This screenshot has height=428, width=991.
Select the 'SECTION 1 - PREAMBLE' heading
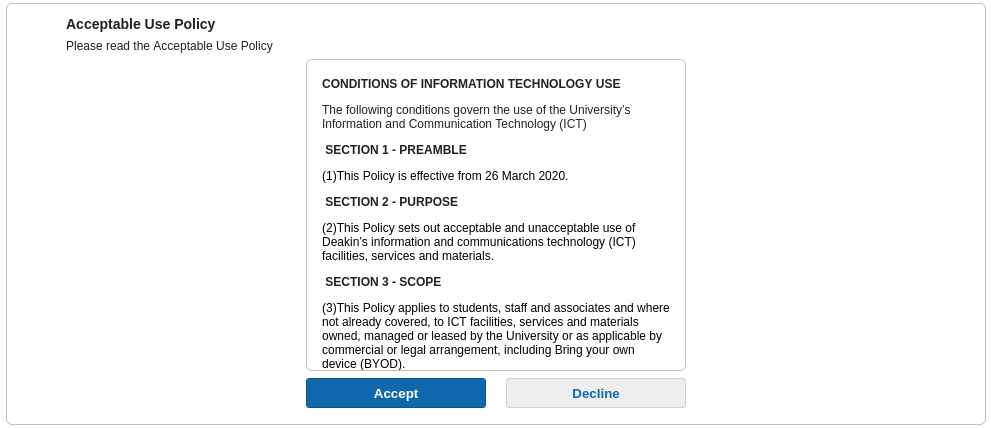(395, 150)
